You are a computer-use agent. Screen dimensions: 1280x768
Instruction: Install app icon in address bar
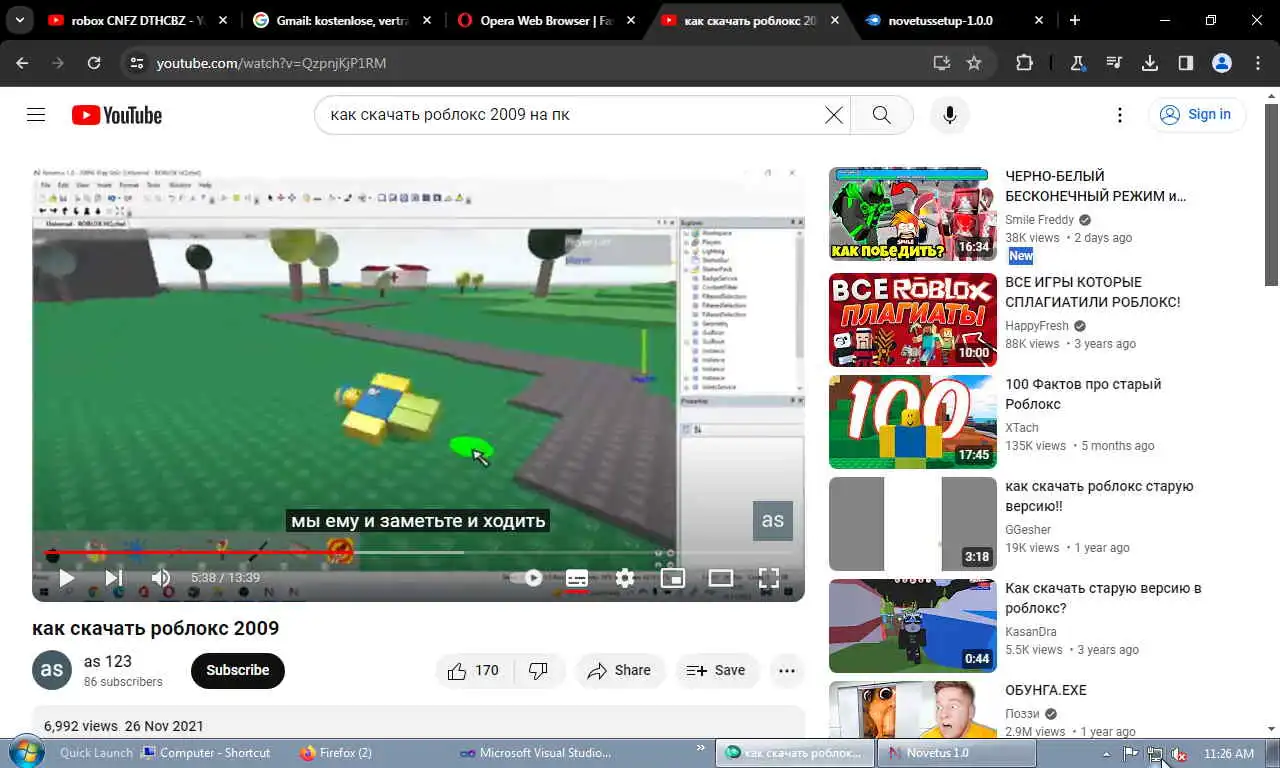point(941,63)
